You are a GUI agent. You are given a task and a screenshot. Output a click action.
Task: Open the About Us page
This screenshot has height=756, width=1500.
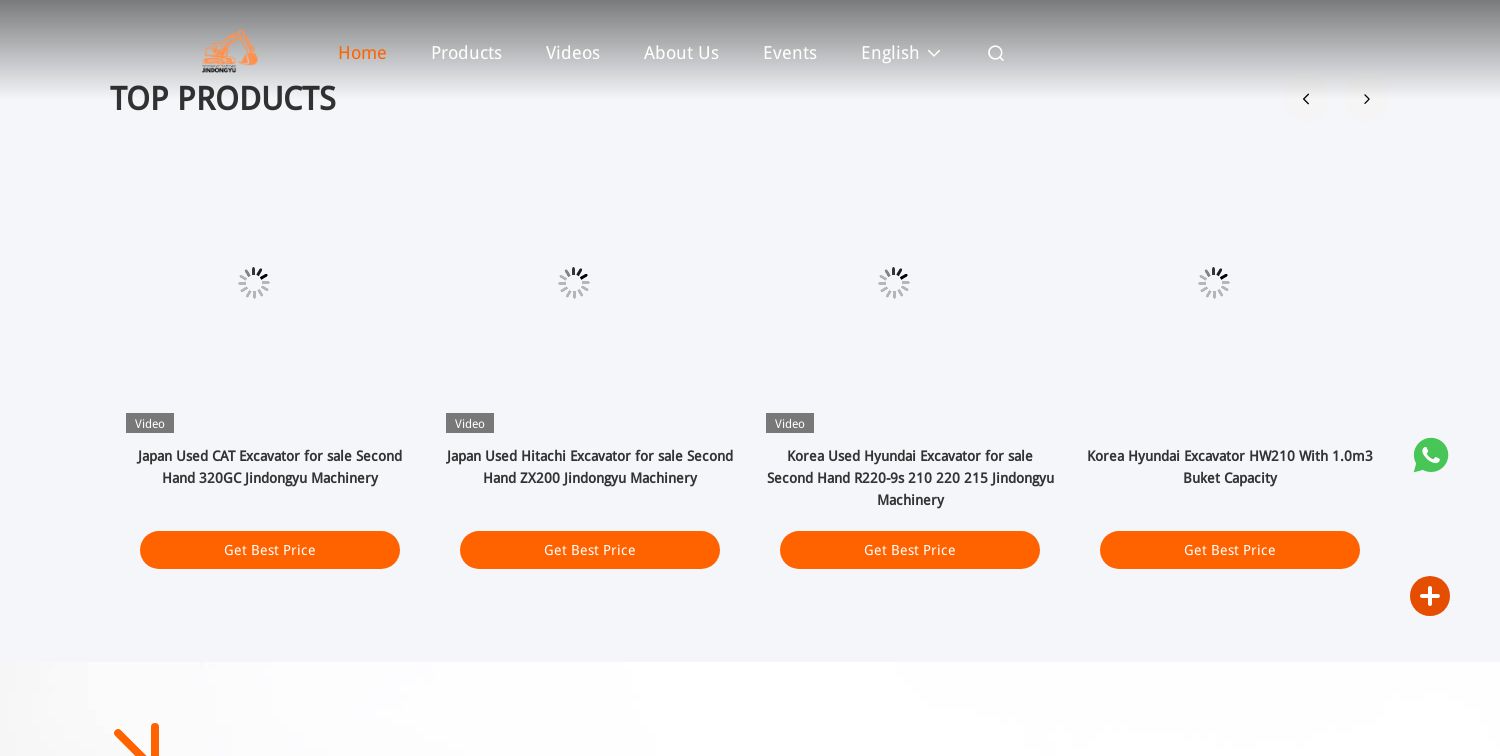pyautogui.click(x=681, y=53)
